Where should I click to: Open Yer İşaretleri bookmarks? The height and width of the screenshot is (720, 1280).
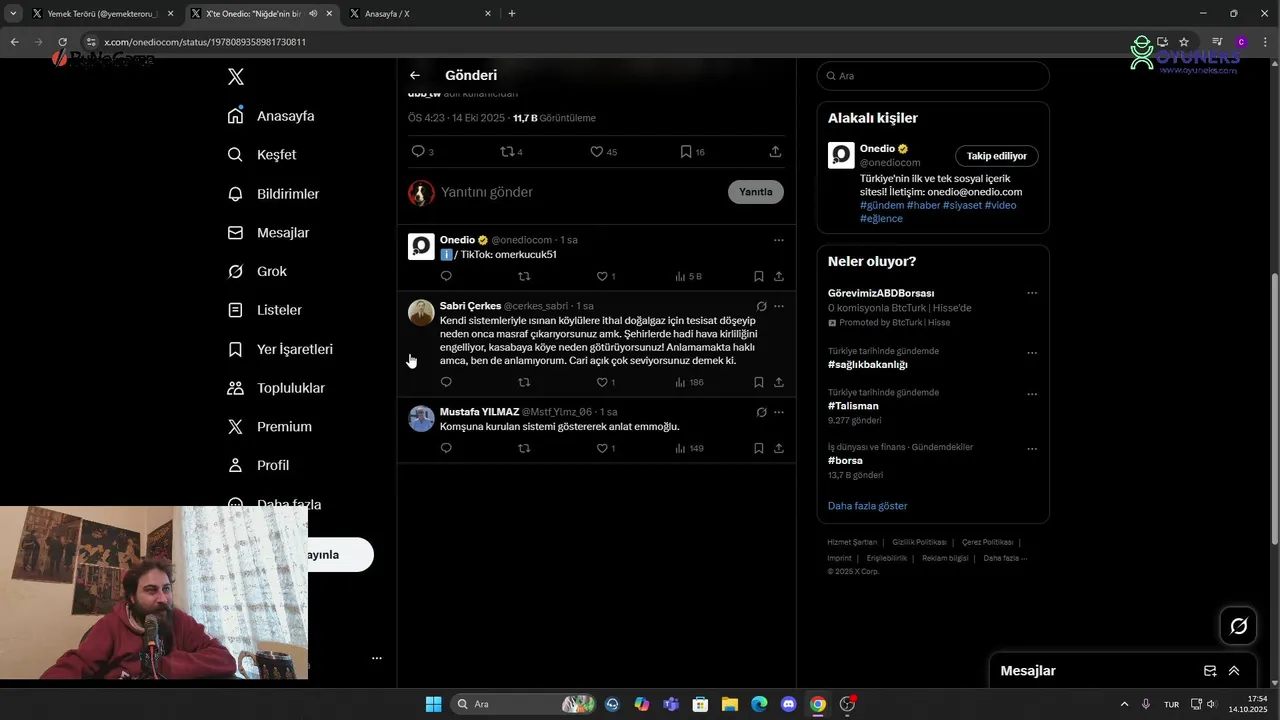click(x=280, y=349)
